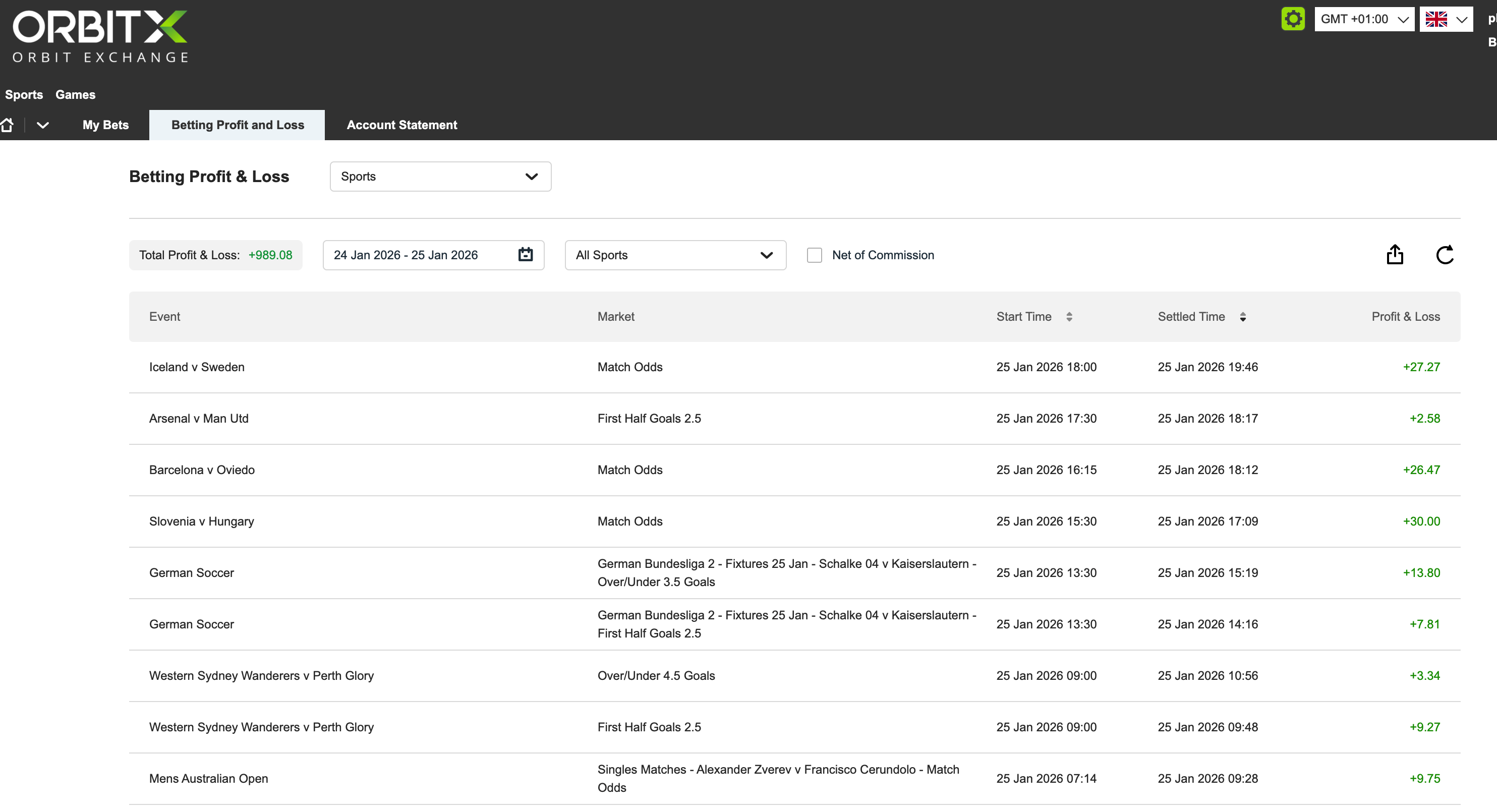Refresh the profit and loss table
1497x812 pixels.
click(1445, 255)
